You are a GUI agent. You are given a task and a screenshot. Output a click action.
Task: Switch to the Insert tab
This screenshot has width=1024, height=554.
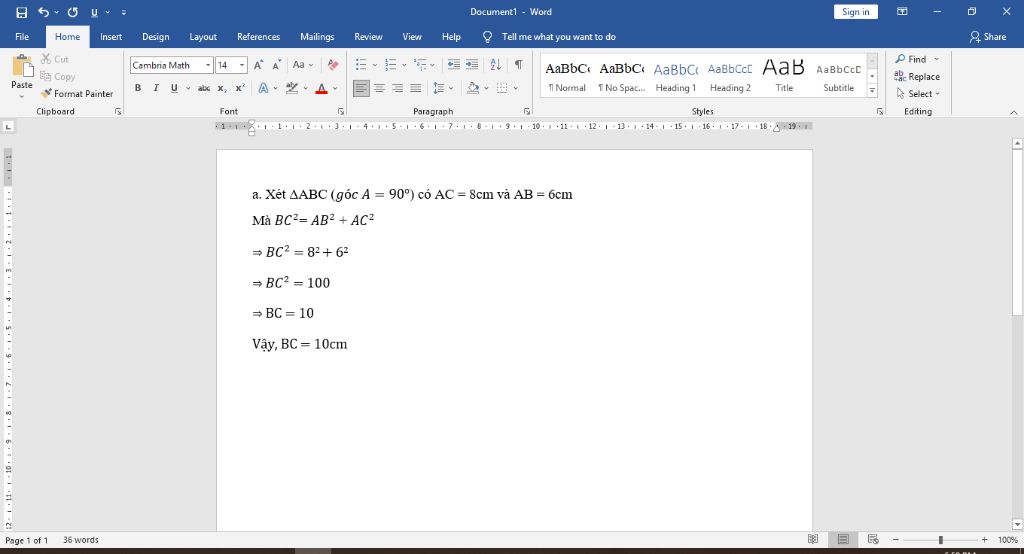click(x=111, y=37)
